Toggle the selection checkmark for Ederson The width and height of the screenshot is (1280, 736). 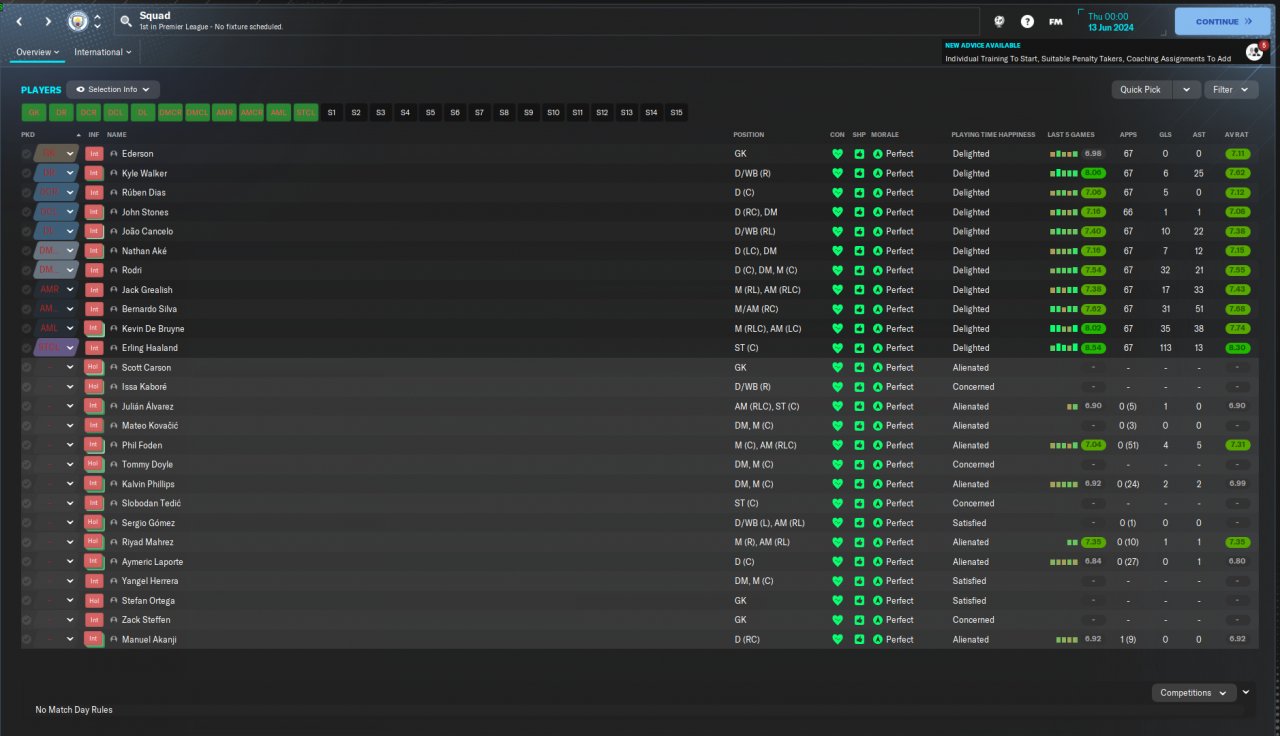click(x=26, y=154)
